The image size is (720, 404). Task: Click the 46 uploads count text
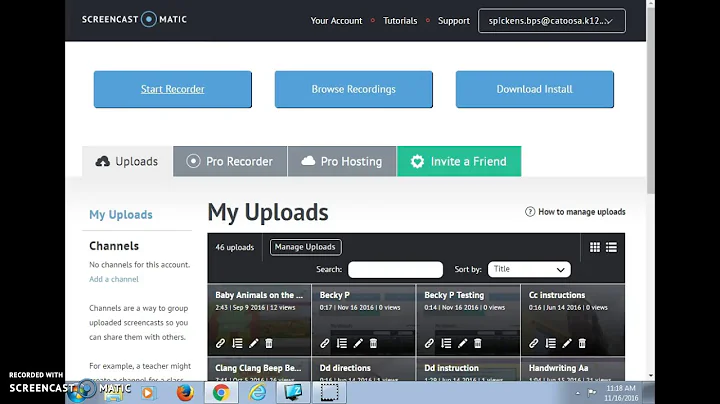coord(235,247)
